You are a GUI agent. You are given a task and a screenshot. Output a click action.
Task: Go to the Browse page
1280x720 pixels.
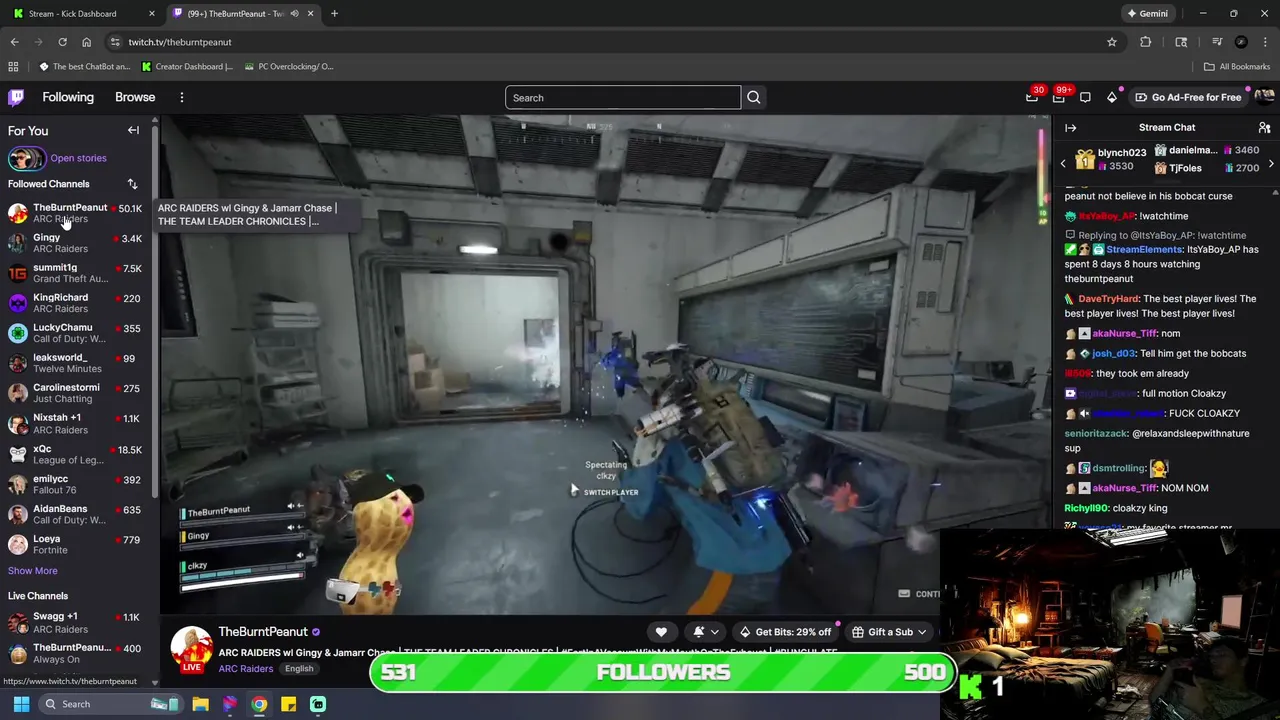[135, 97]
